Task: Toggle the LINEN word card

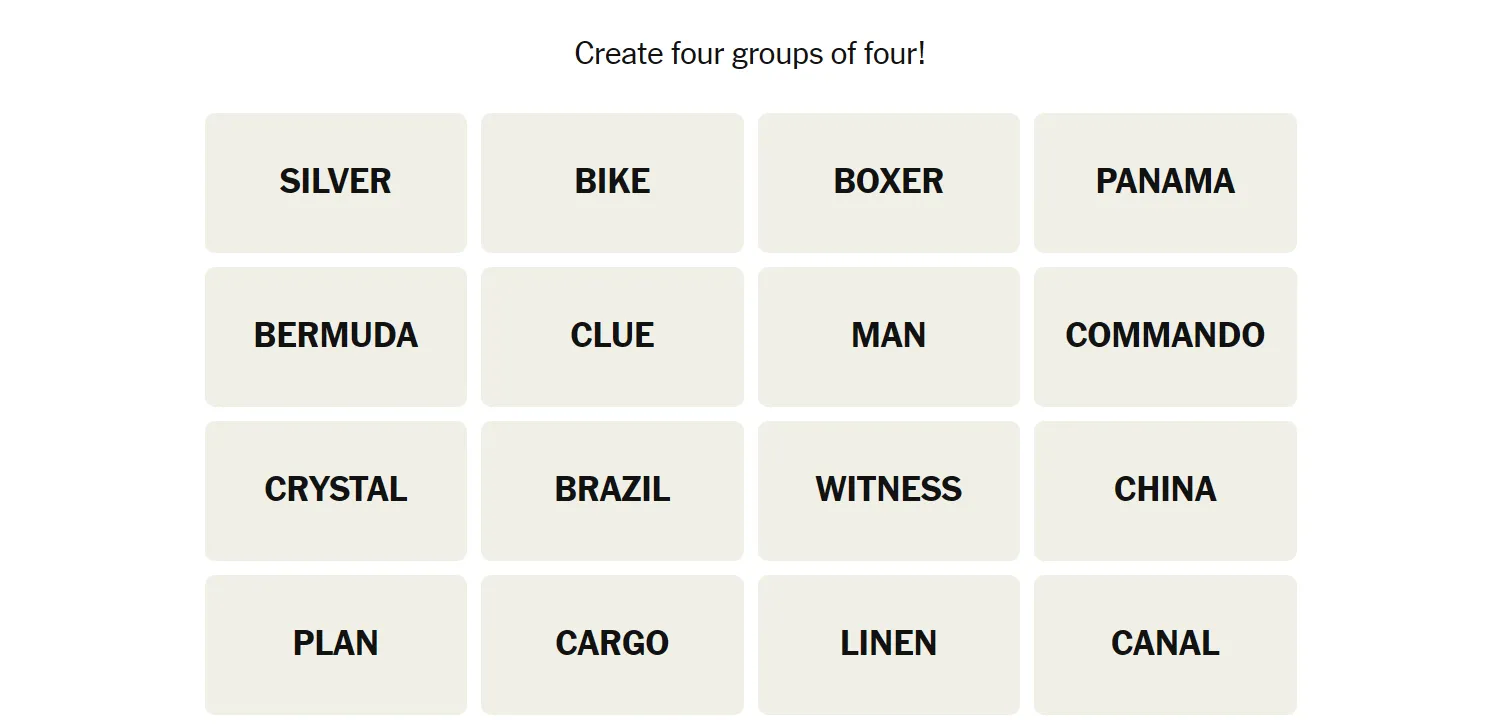Action: [x=888, y=644]
